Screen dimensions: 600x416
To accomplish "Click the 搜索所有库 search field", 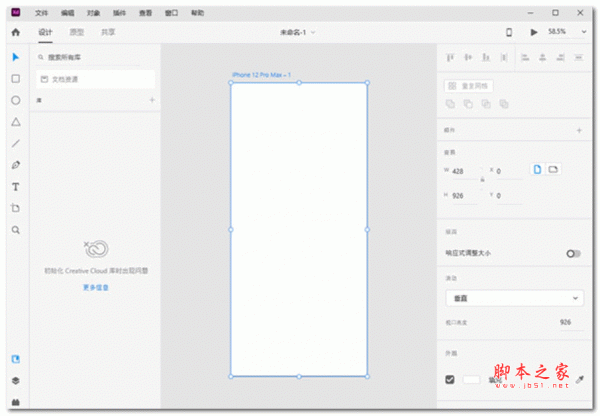I will pyautogui.click(x=89, y=57).
